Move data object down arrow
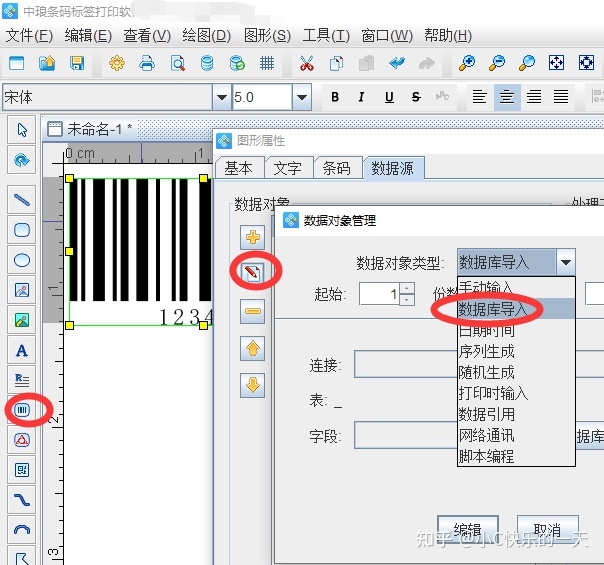The width and height of the screenshot is (604, 565). click(x=253, y=385)
